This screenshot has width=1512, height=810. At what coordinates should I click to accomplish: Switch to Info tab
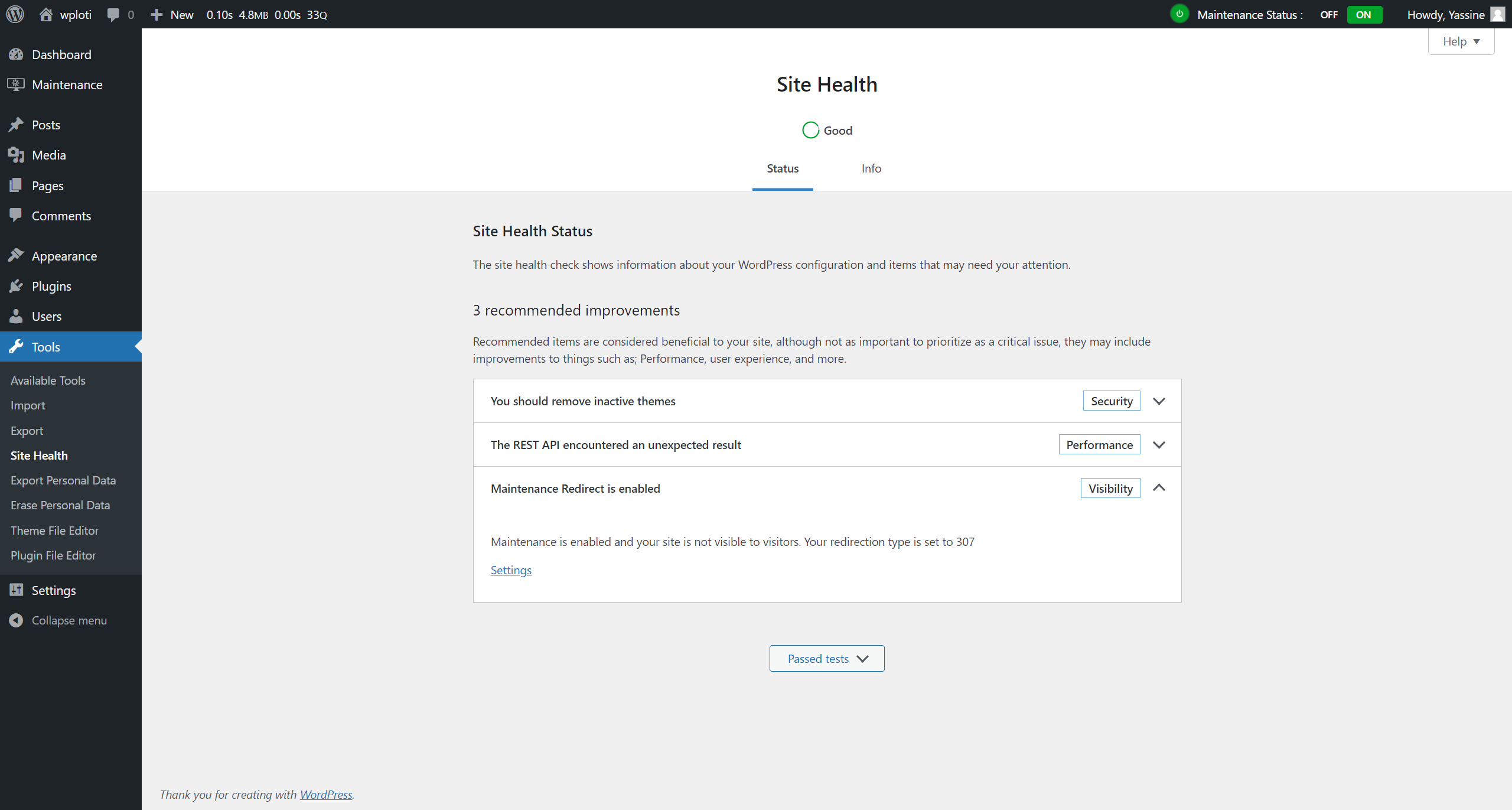[x=871, y=167]
